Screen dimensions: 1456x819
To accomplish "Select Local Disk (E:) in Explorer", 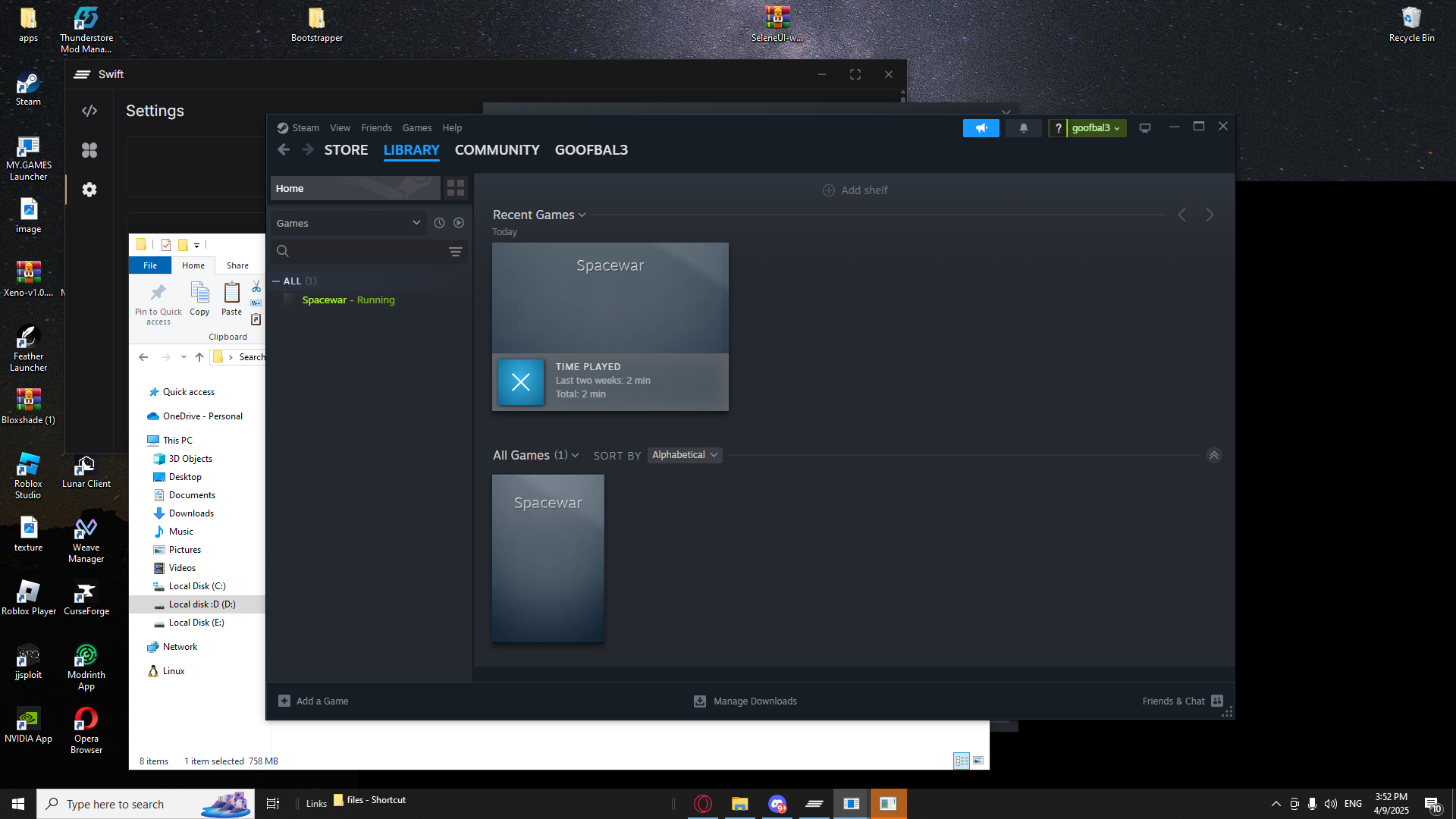I will (x=196, y=623).
